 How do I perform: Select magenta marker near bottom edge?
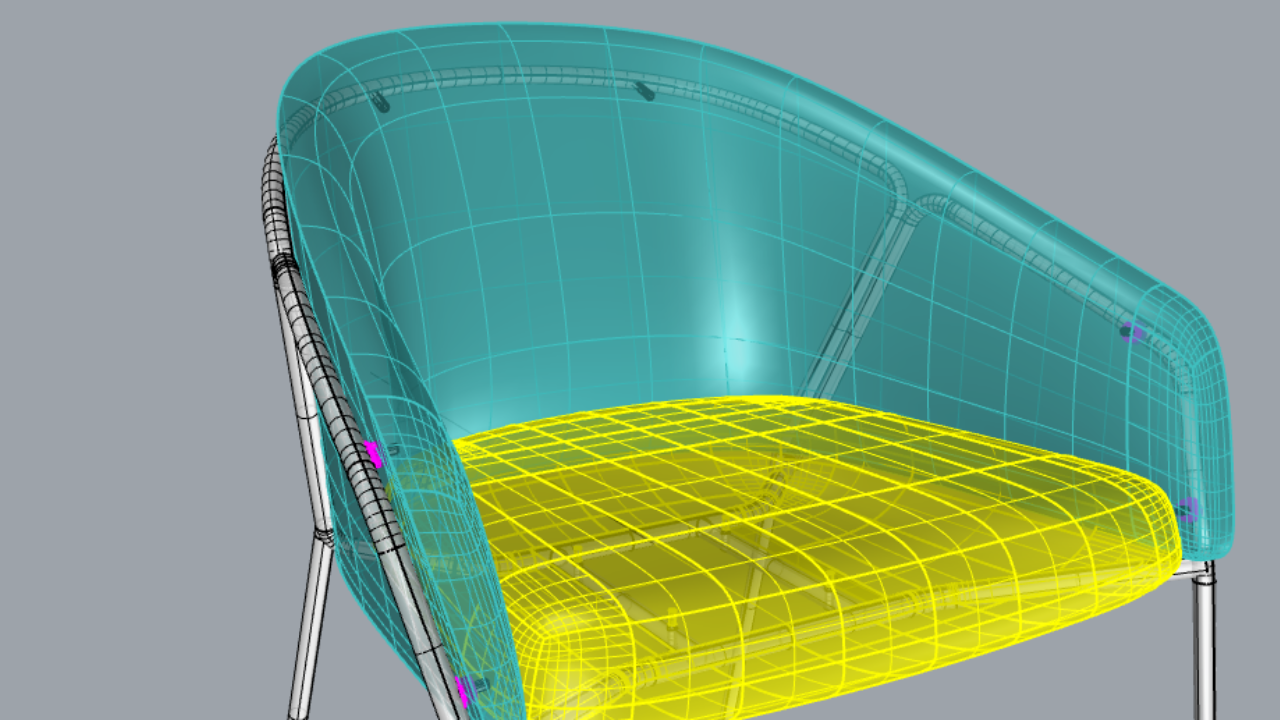coord(464,689)
